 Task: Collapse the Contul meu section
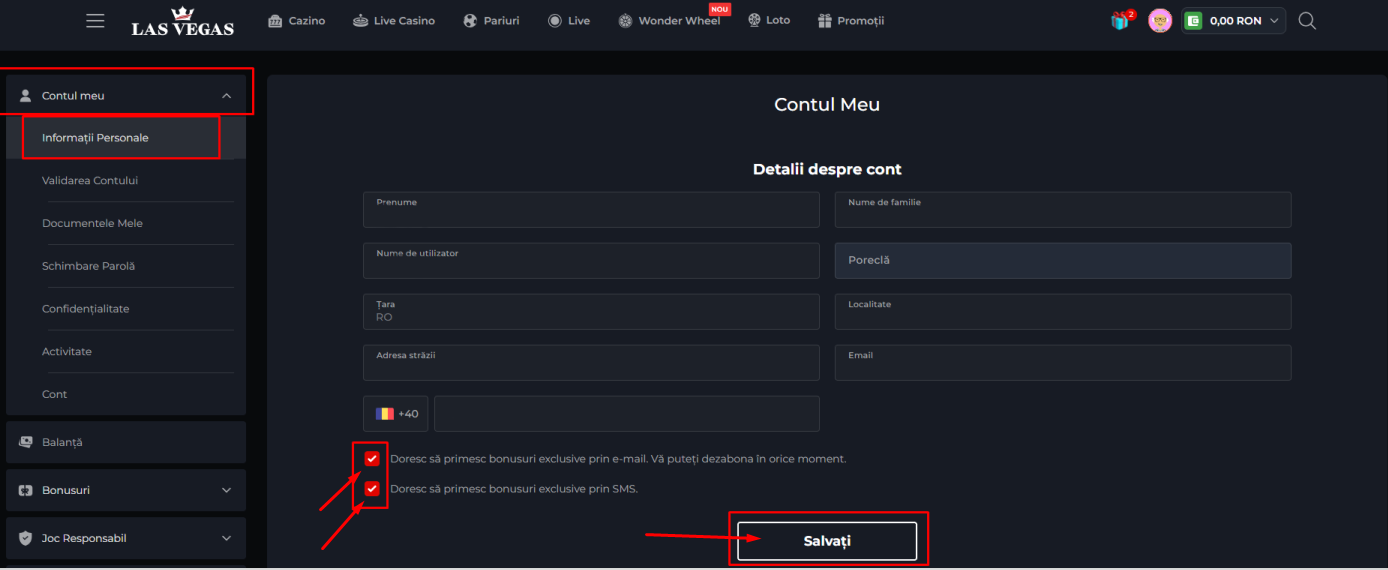tap(226, 96)
